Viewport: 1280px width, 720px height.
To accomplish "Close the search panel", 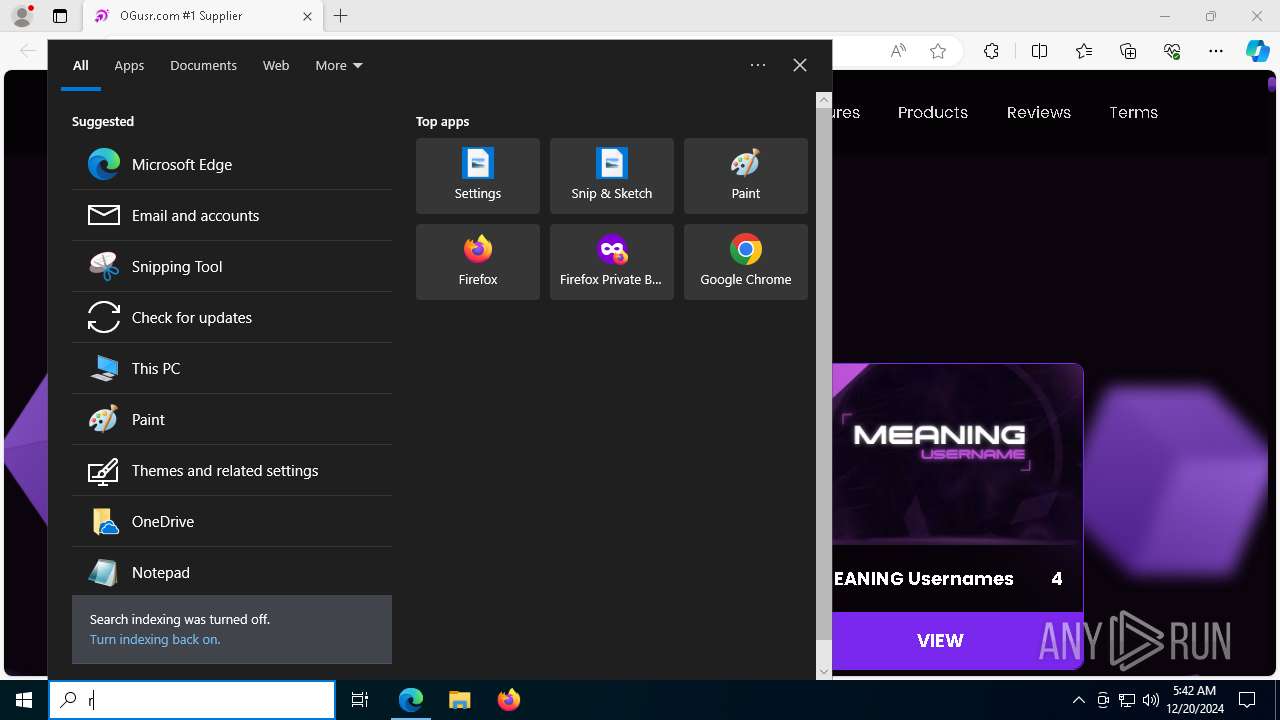I will 800,65.
